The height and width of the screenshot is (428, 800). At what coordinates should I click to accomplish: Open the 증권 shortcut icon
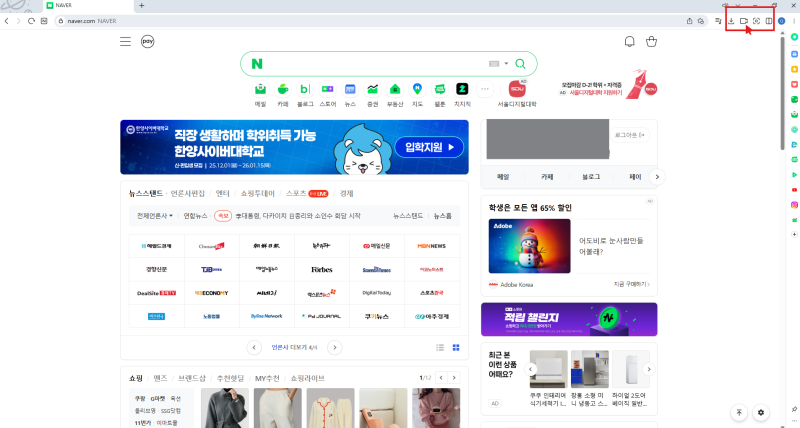tap(372, 89)
